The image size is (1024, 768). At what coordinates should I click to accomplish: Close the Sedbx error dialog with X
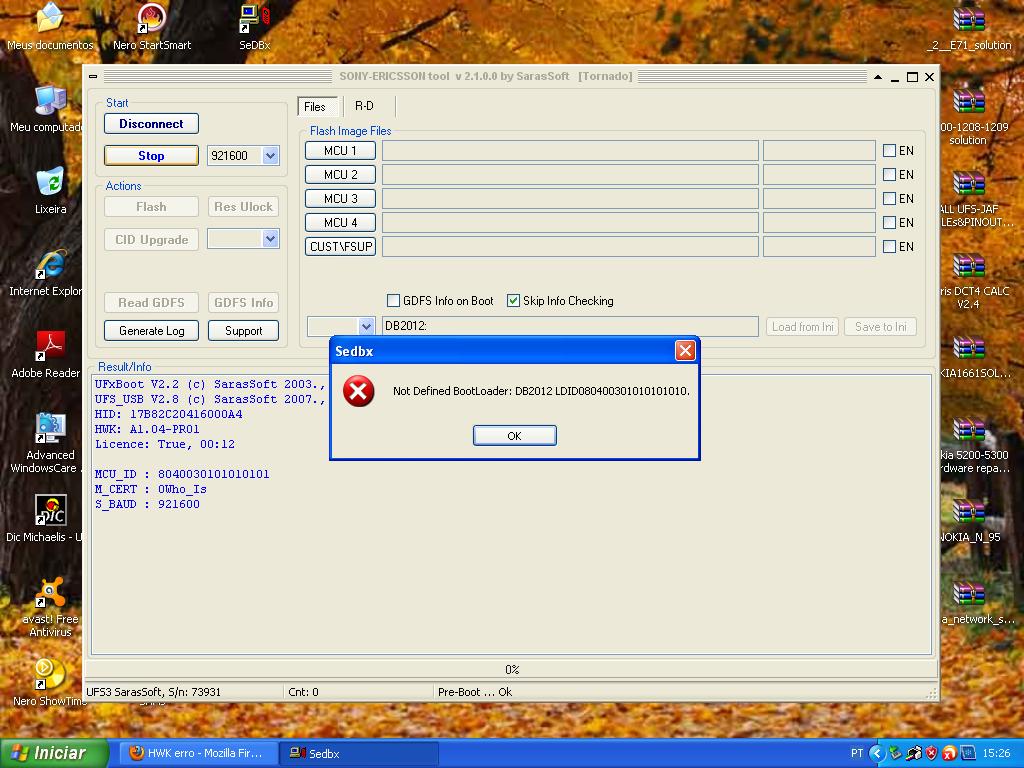685,351
